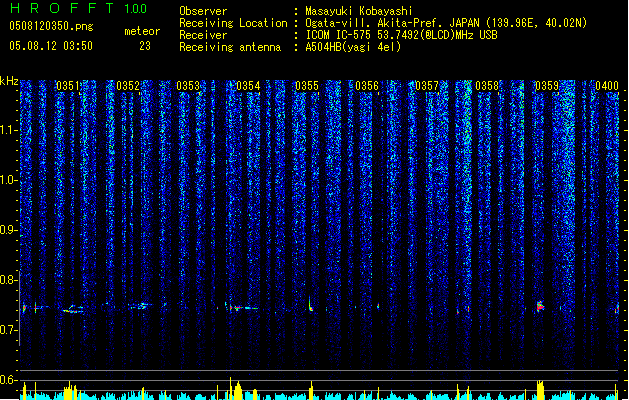Click the long echo trace after 0351

[73, 309]
